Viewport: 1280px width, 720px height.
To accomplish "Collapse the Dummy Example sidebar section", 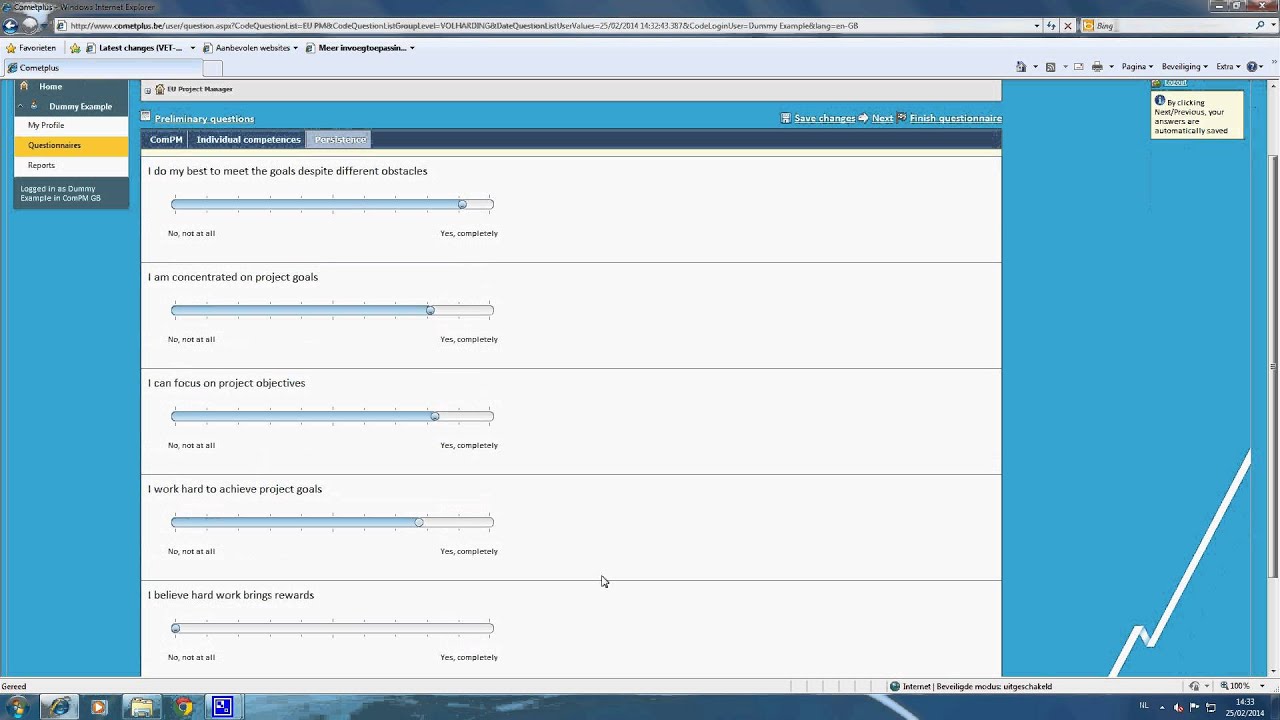I will point(20,106).
